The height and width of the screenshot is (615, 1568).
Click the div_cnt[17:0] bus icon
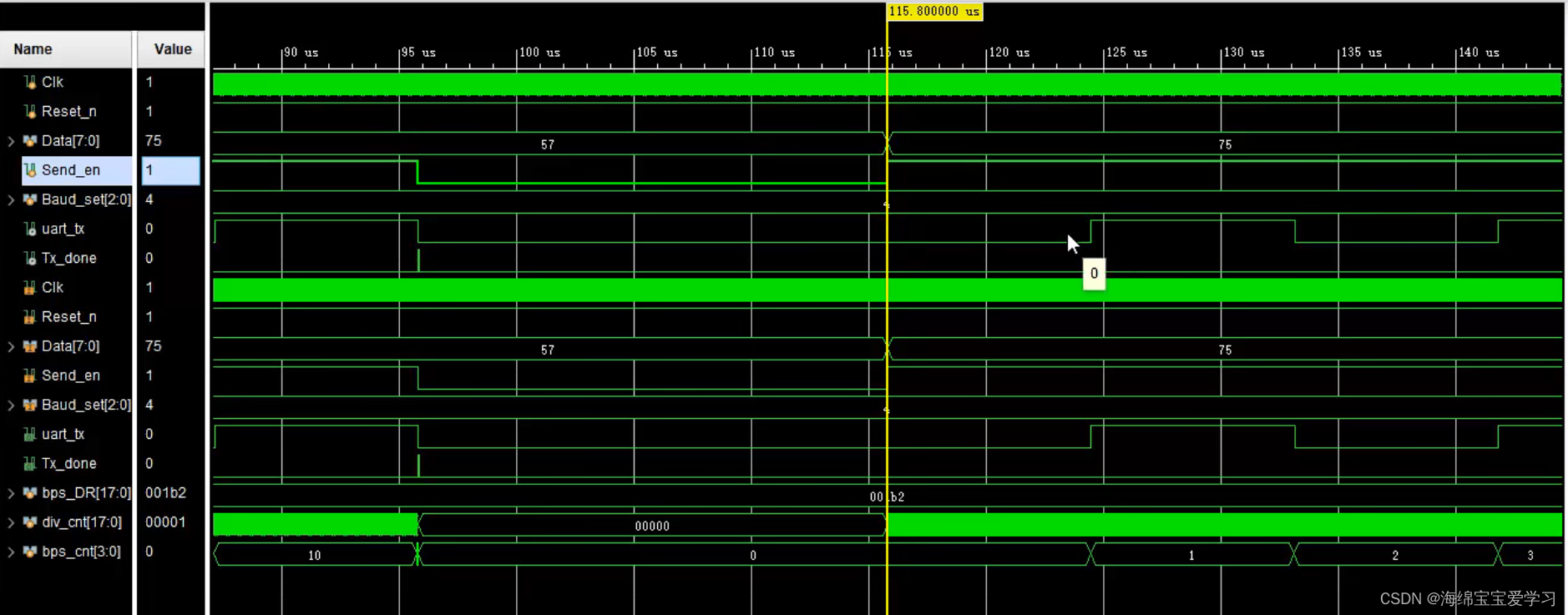[x=30, y=522]
